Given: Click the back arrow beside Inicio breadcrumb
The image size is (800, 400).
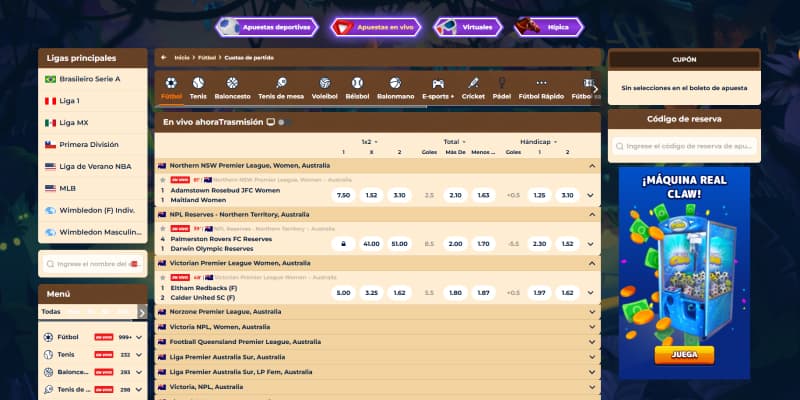Looking at the screenshot, I should click(164, 58).
